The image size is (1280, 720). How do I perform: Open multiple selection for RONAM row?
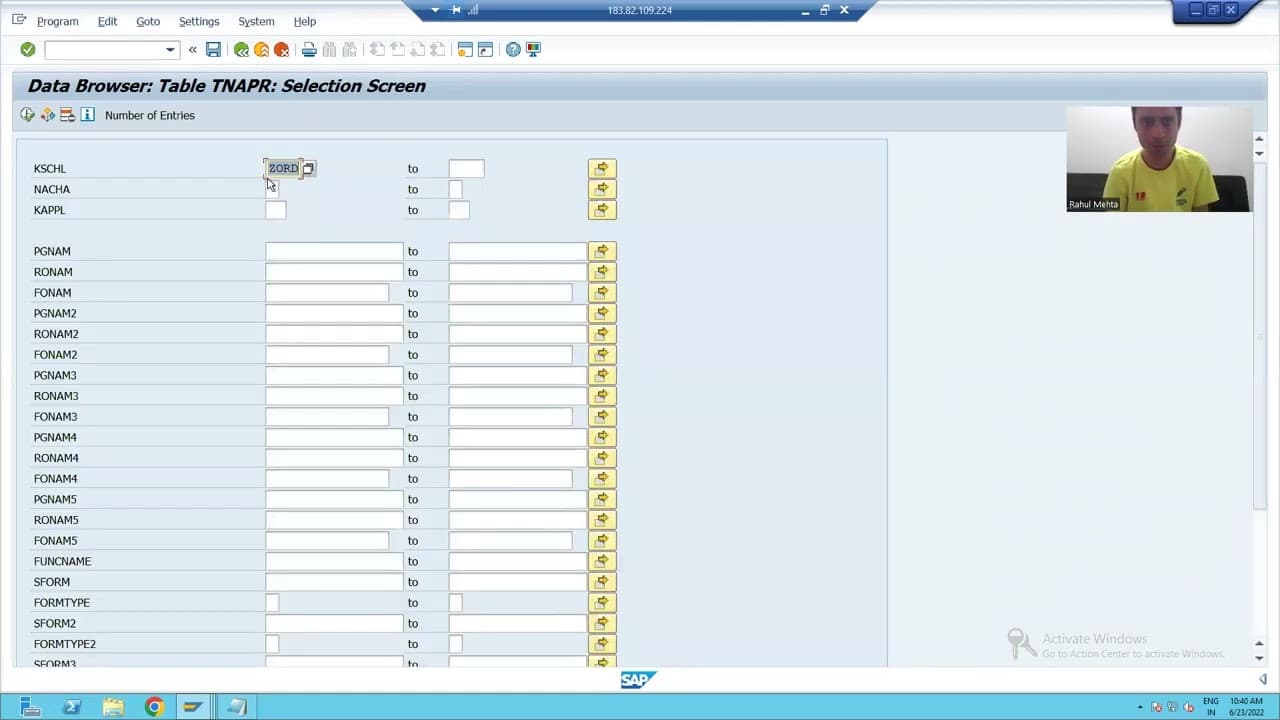click(x=602, y=272)
